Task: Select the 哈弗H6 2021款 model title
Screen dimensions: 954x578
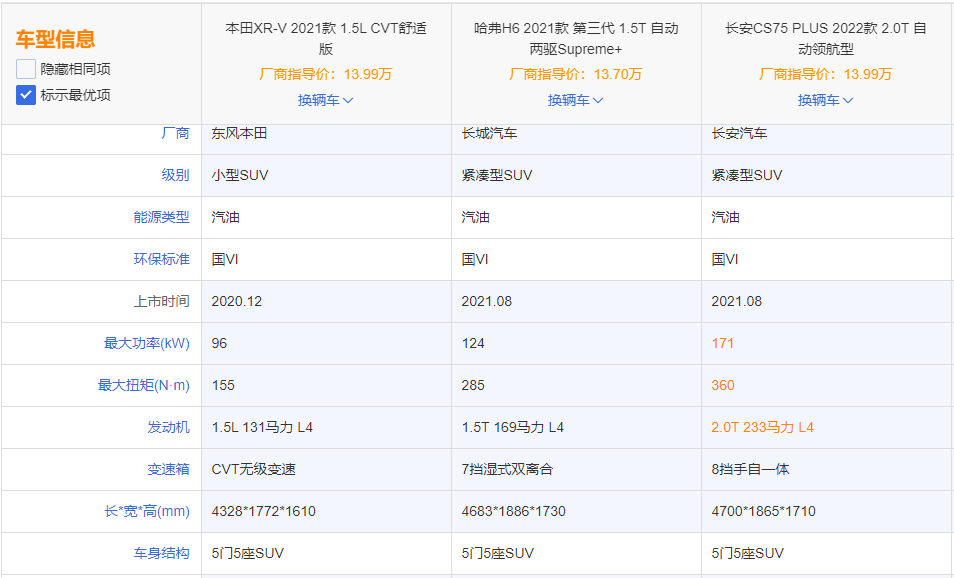Action: pos(576,38)
